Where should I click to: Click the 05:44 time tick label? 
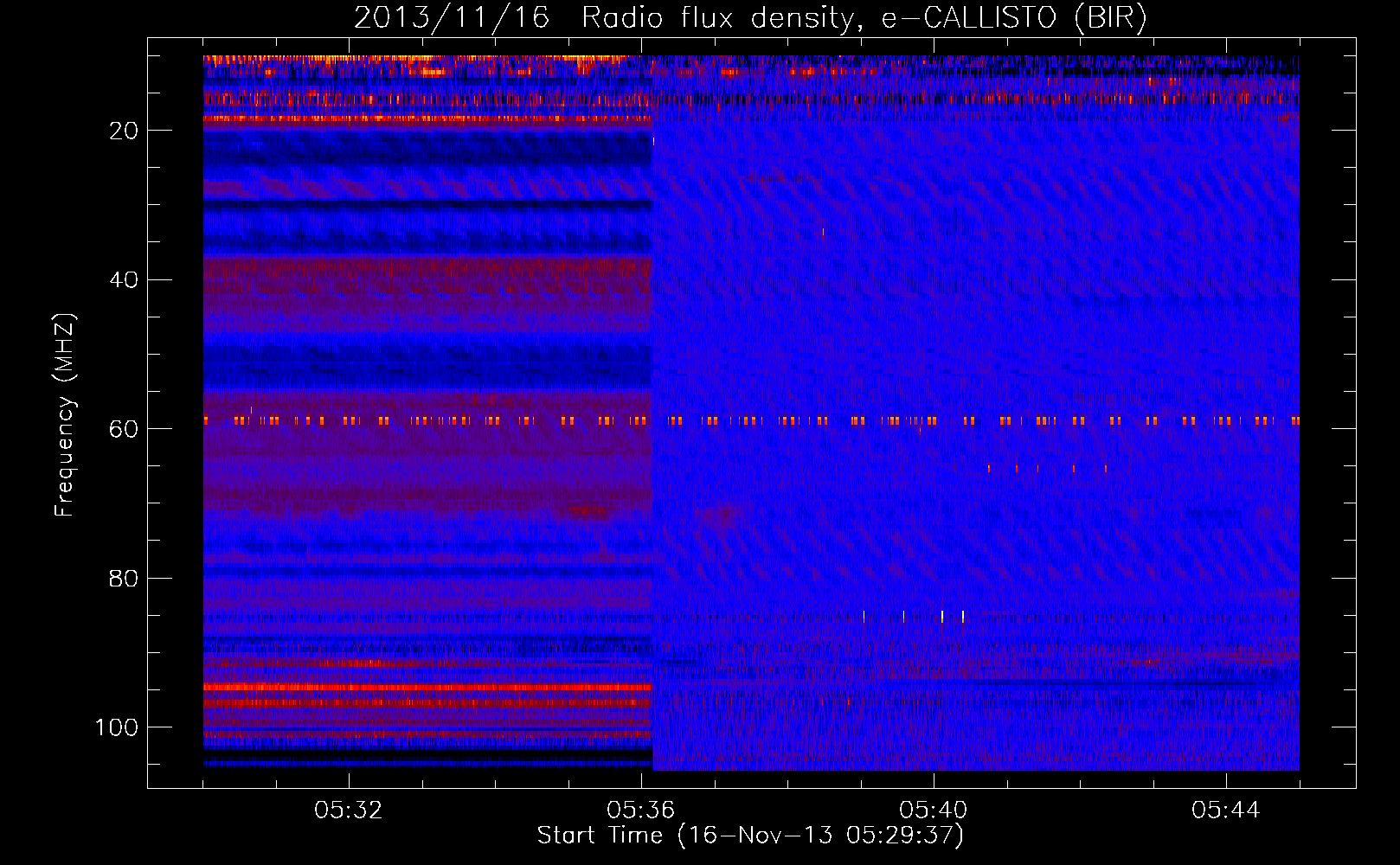1226,811
